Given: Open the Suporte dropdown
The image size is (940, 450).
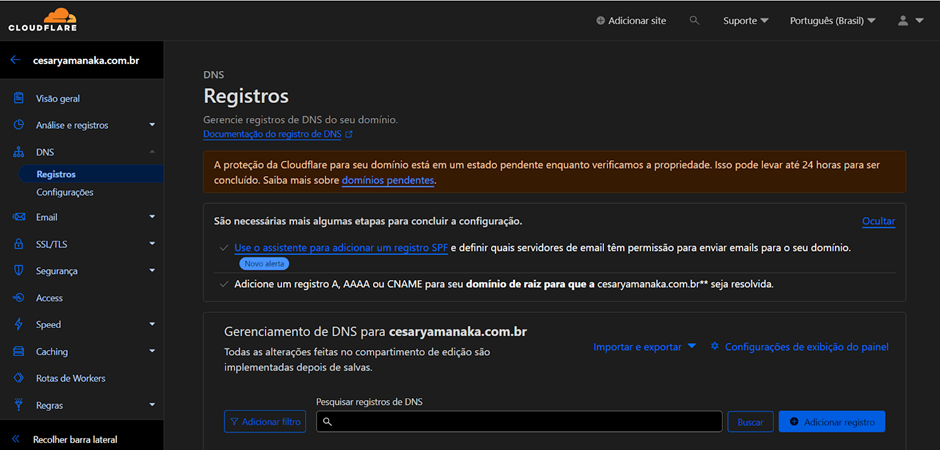Looking at the screenshot, I should [746, 20].
